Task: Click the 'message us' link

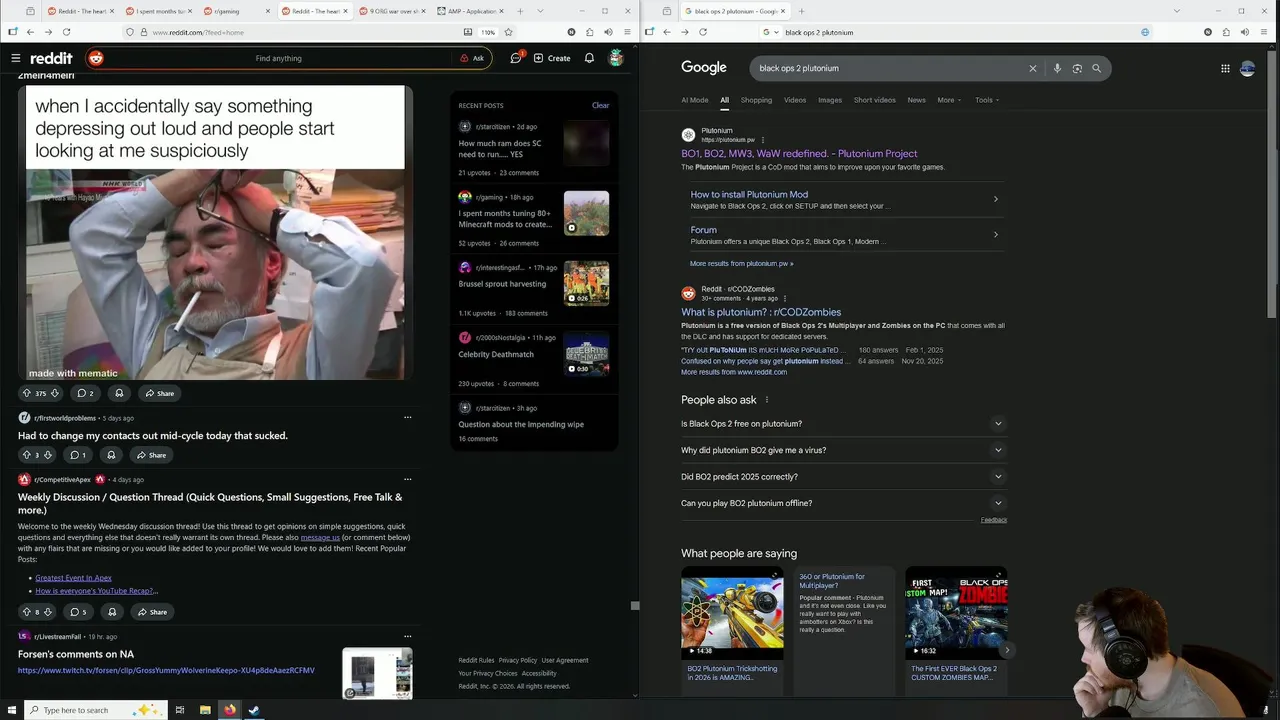Action: tap(320, 537)
